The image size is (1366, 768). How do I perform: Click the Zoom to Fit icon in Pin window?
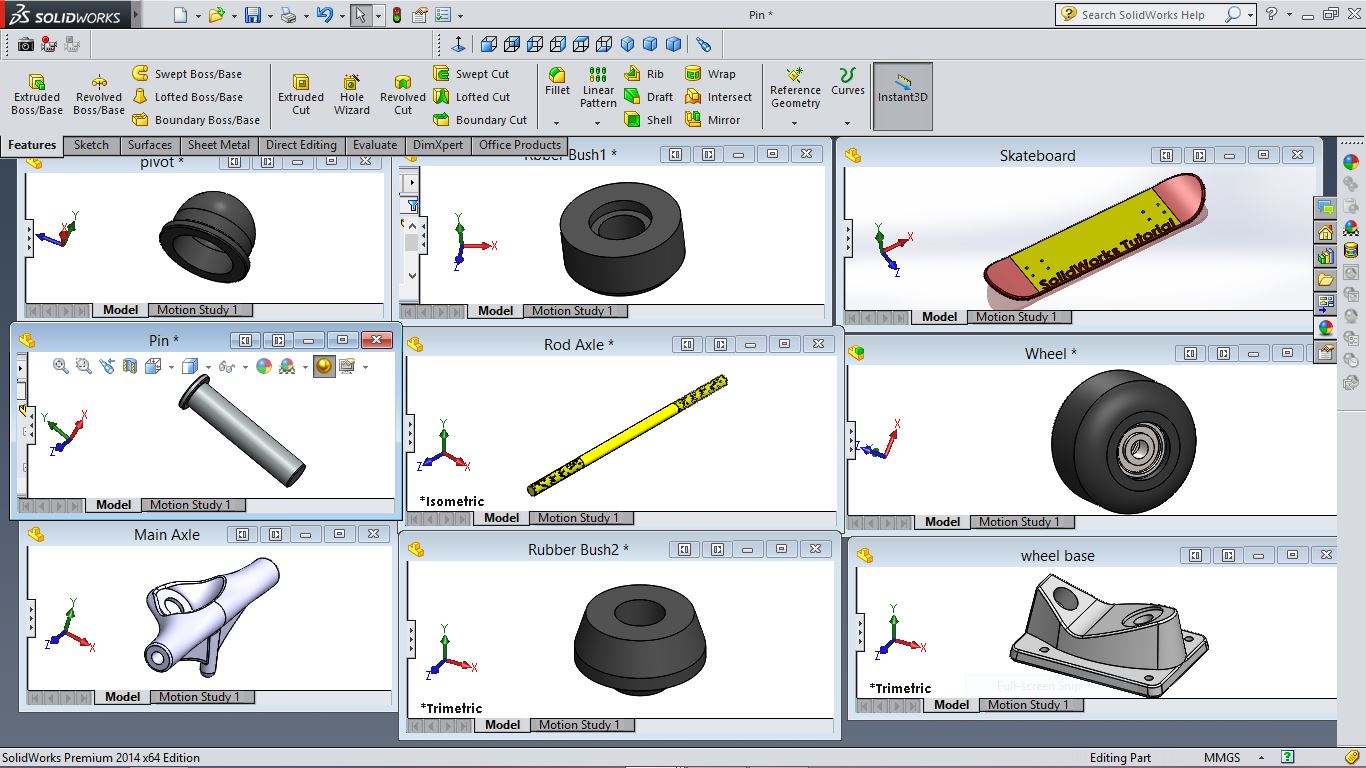(61, 367)
